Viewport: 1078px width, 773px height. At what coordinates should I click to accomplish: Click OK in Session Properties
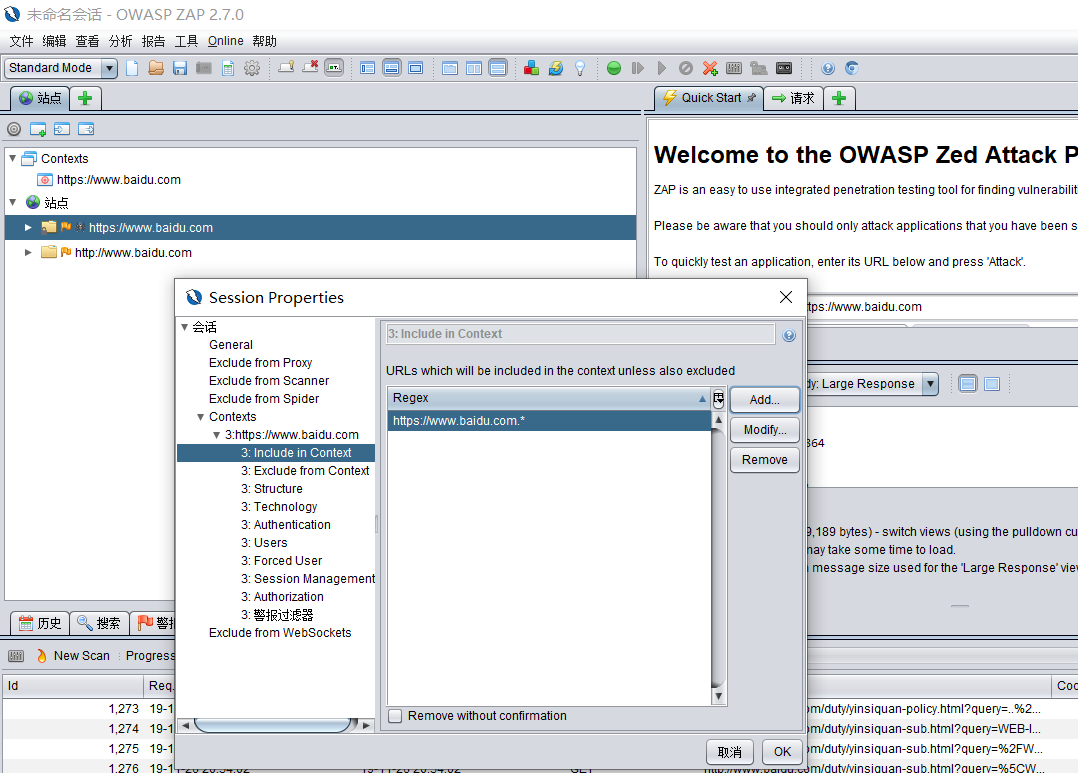pos(782,752)
